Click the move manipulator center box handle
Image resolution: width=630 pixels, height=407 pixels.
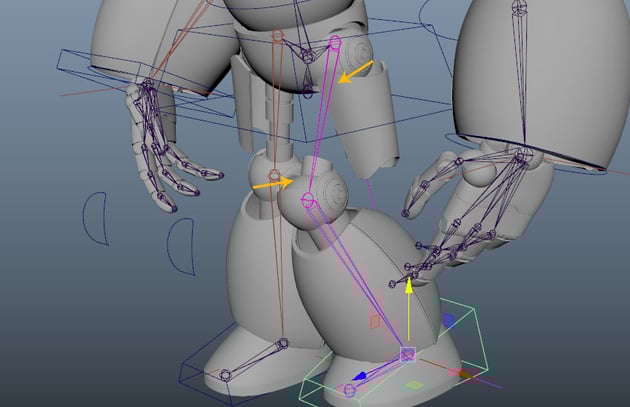pos(408,355)
